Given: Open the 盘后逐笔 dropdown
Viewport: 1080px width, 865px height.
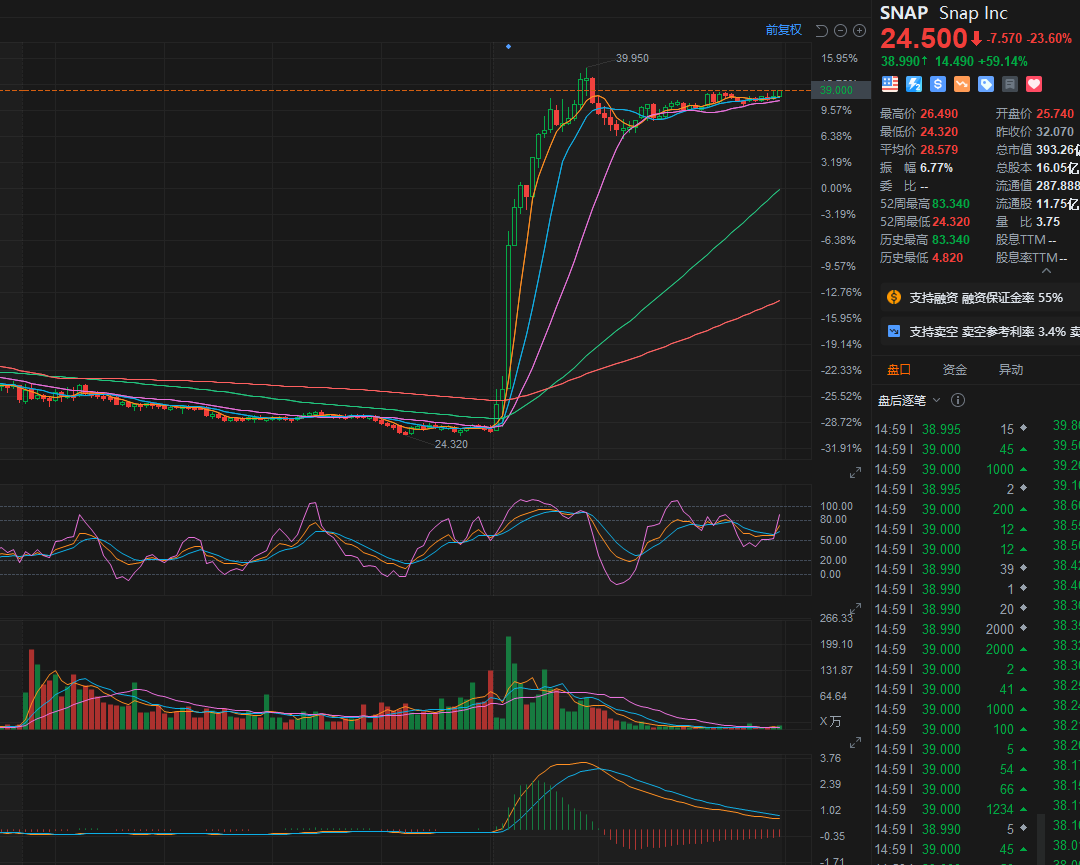Looking at the screenshot, I should pyautogui.click(x=909, y=400).
